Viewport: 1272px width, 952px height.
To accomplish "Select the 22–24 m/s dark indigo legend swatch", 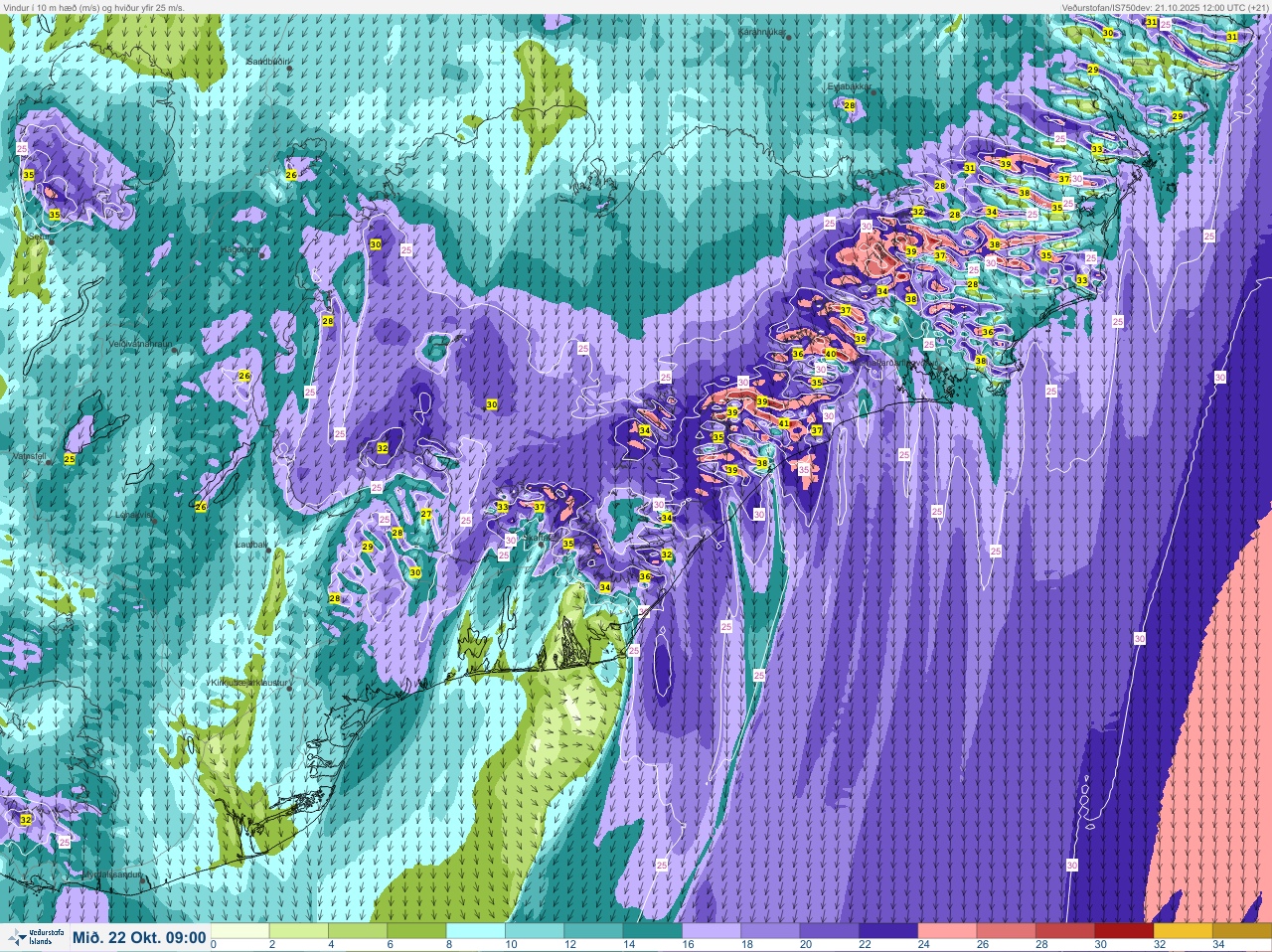I will coord(888,931).
